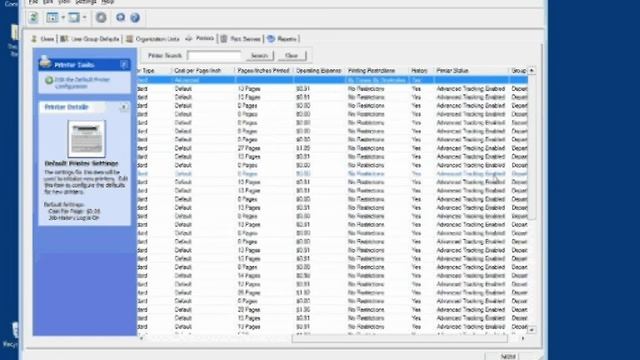Image resolution: width=640 pixels, height=360 pixels.
Task: Click the vertical scrollbar down arrow
Action: [532, 329]
